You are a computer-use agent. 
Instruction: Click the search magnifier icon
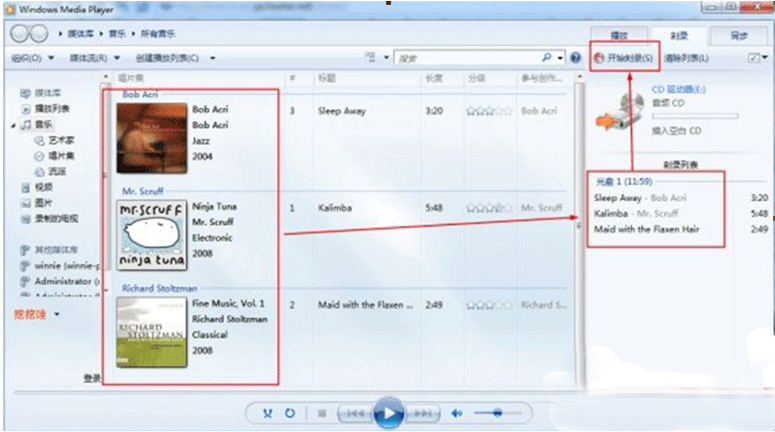click(546, 58)
